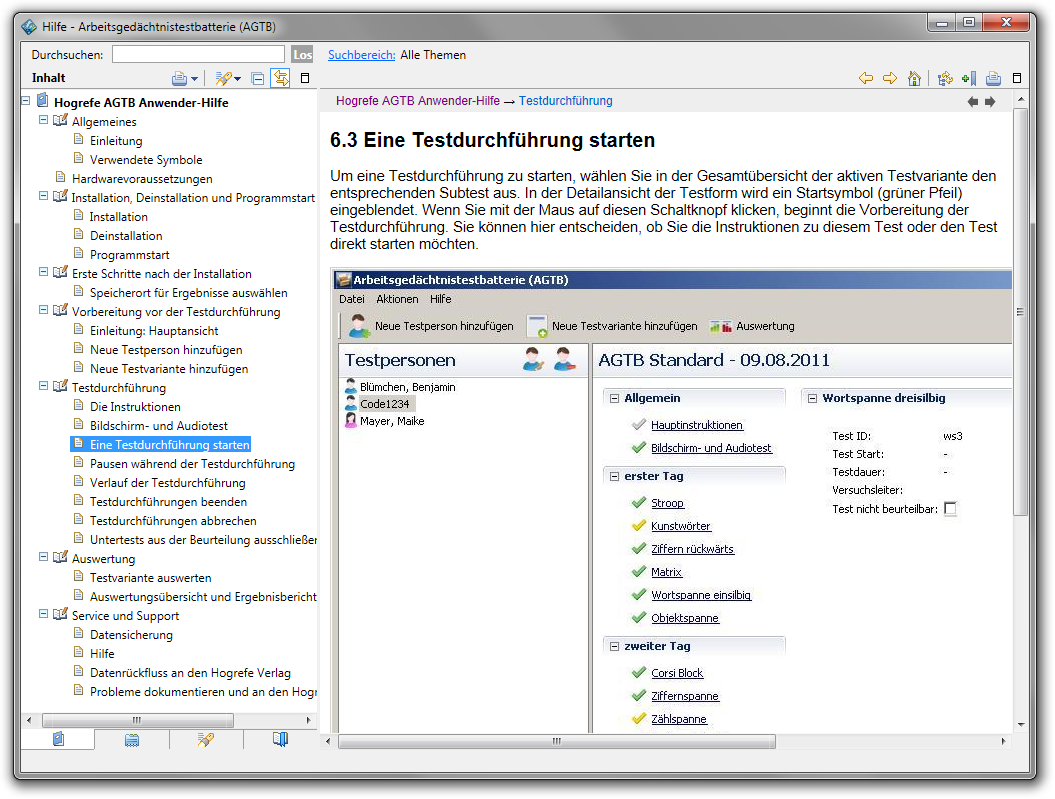Select the Eine Testdurchführung starten topic
Screen dimensions: 1055x799
170,445
